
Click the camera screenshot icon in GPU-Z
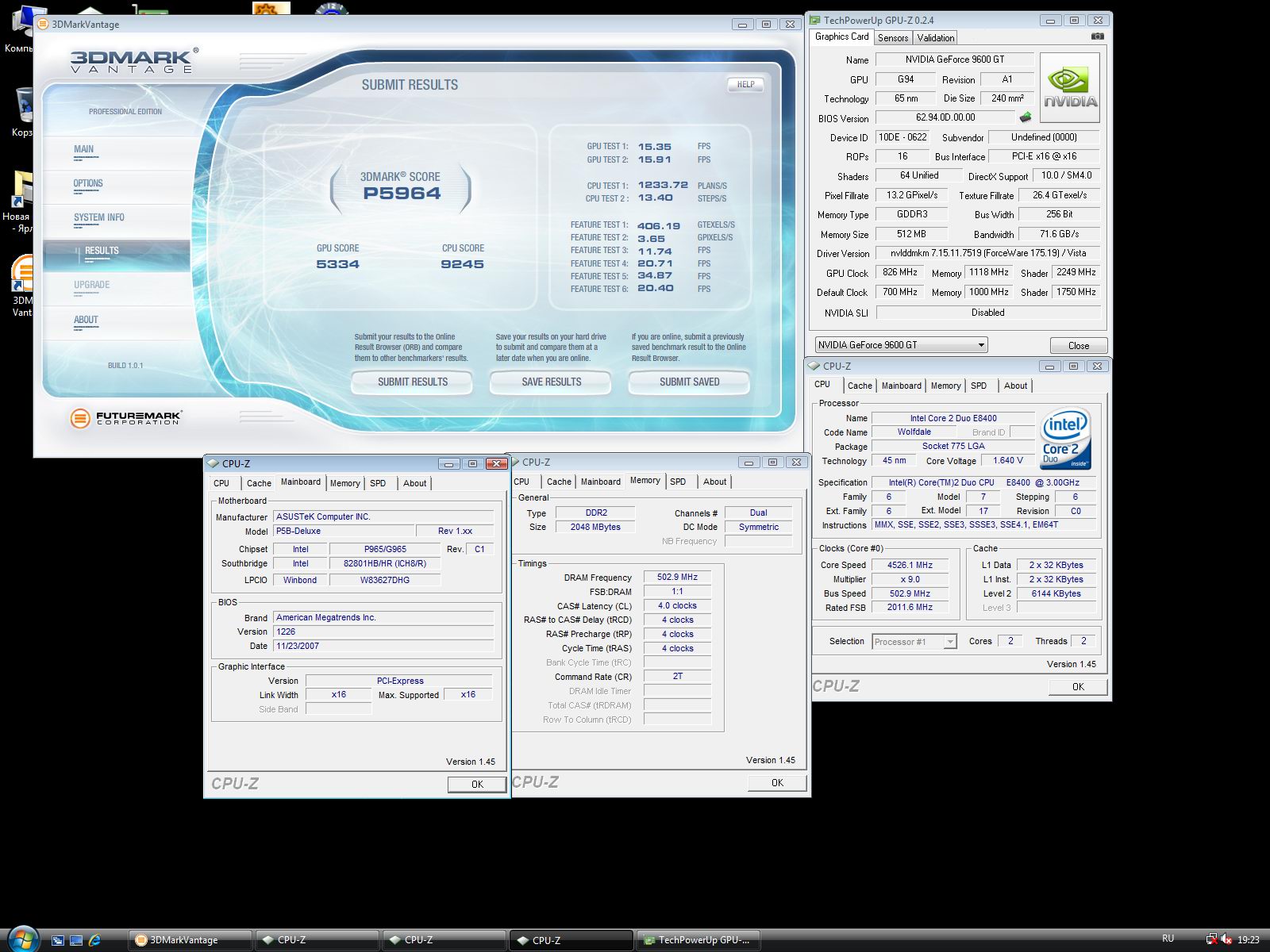pos(1097,36)
